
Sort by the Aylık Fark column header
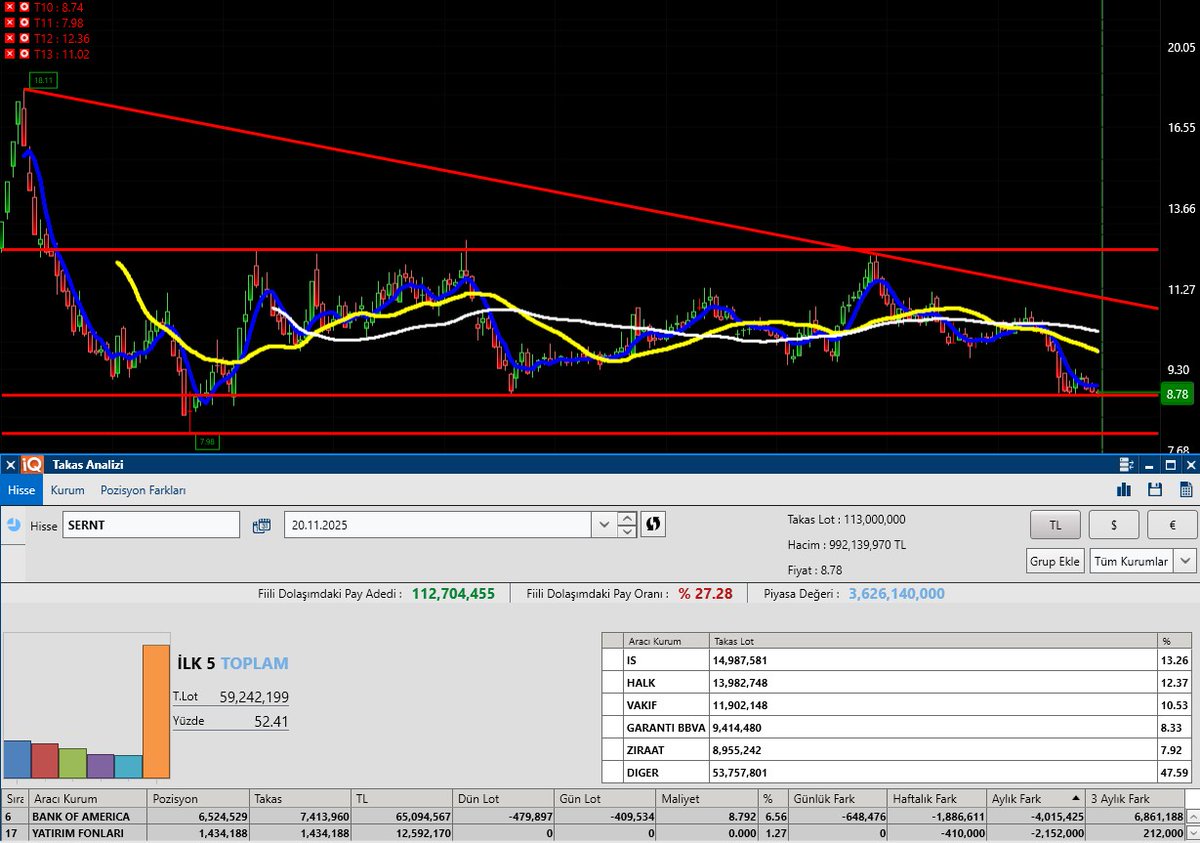tap(1035, 799)
